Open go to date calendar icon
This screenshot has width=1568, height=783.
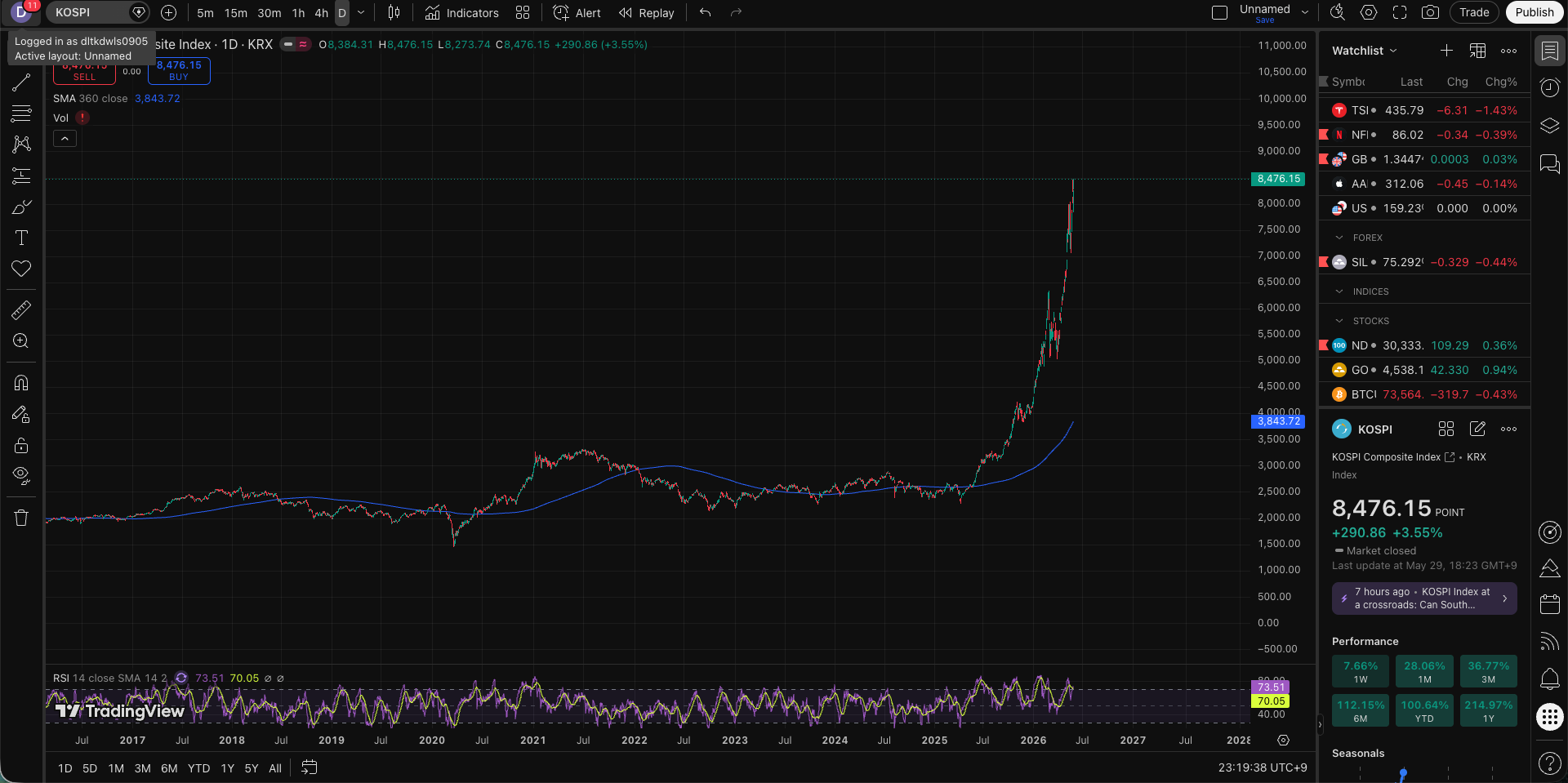pyautogui.click(x=309, y=767)
